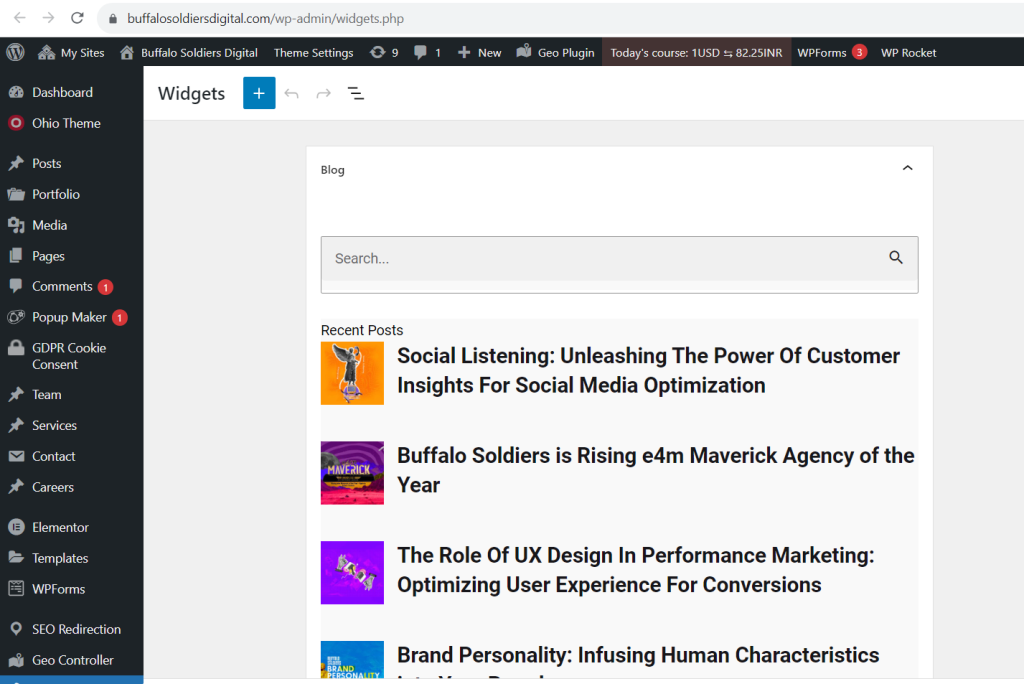This screenshot has height=684, width=1024.
Task: Select Portfolio from the admin sidebar
Action: 55,194
